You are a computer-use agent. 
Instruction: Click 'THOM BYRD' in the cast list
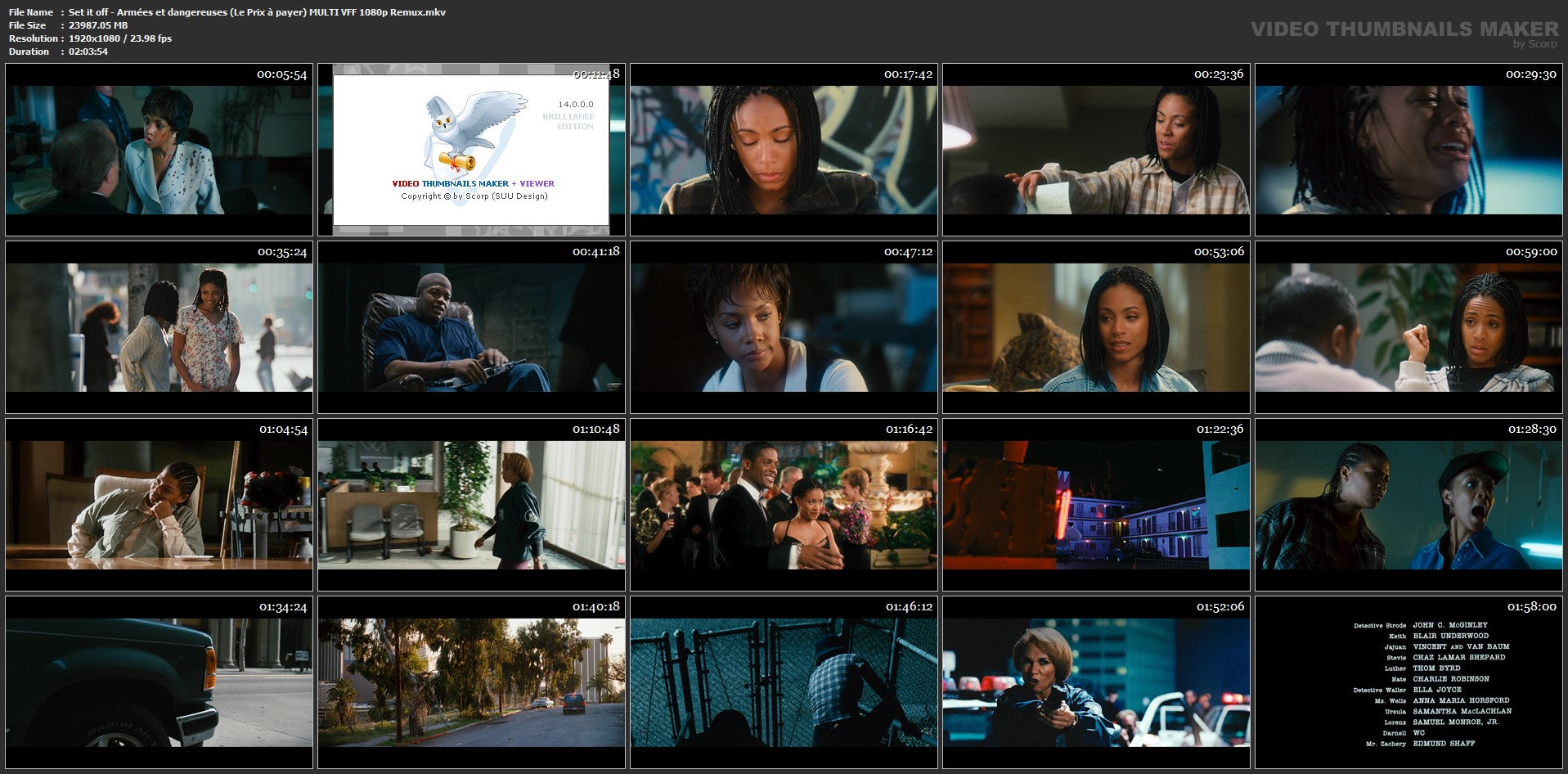[x=1436, y=668]
